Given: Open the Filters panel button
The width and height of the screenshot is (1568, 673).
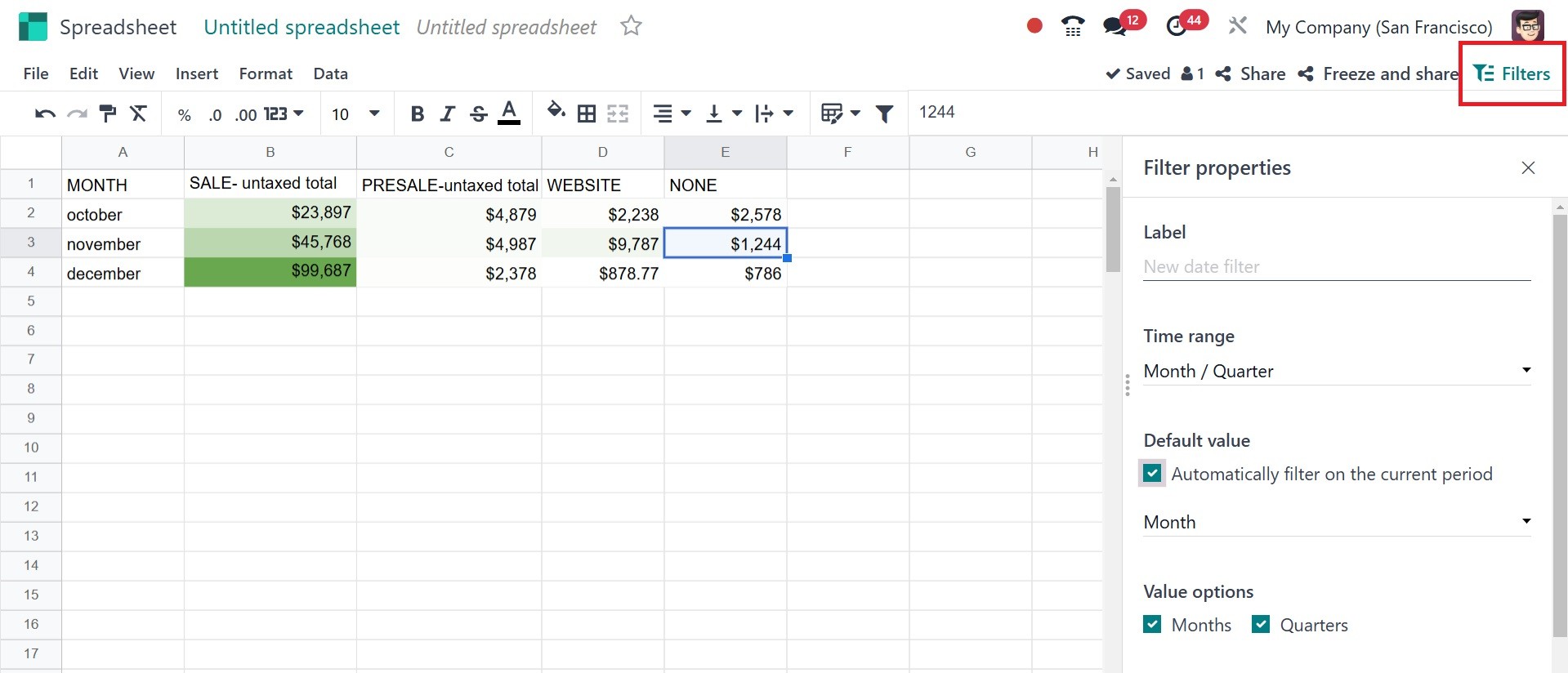Looking at the screenshot, I should (x=1512, y=74).
